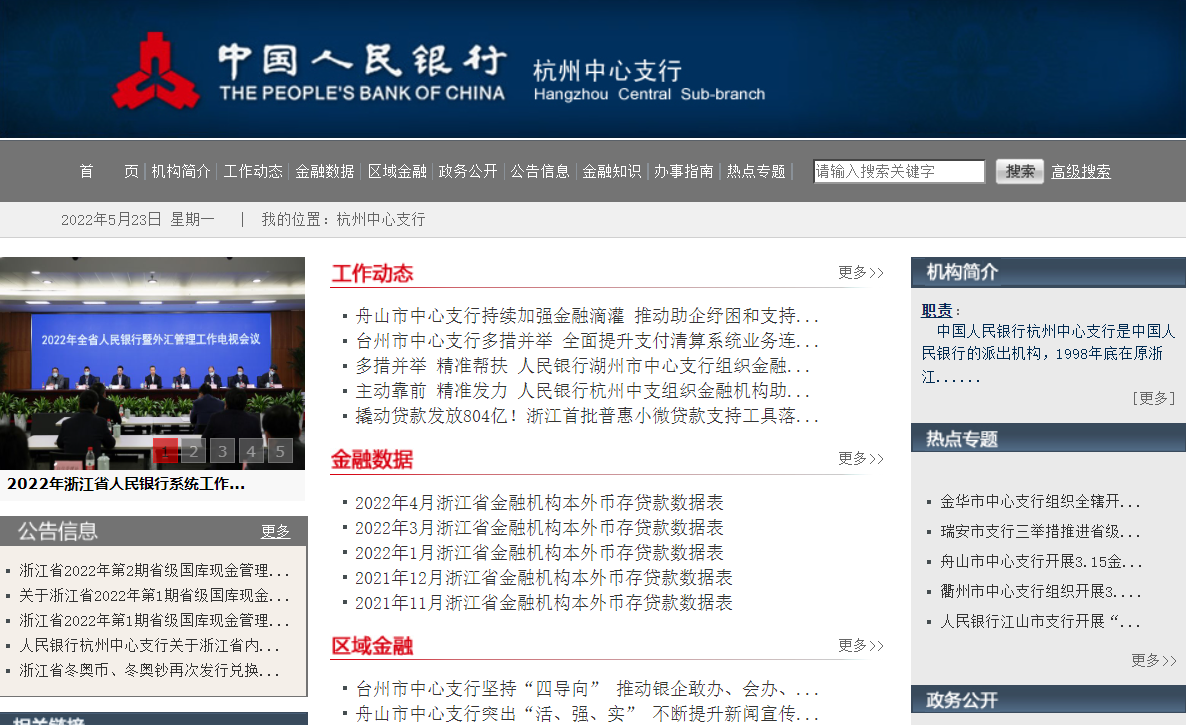Click the date text 2022年5月23日 星期一
The image size is (1187, 725).
click(x=138, y=219)
